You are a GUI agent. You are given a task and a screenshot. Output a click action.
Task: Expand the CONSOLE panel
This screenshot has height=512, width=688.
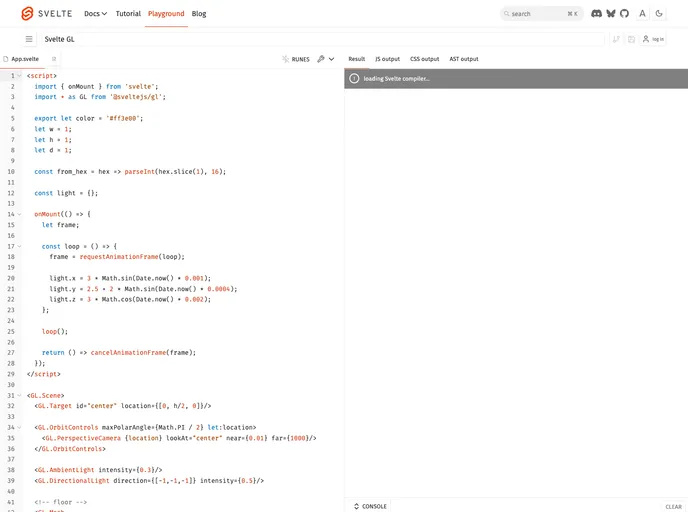tap(370, 506)
